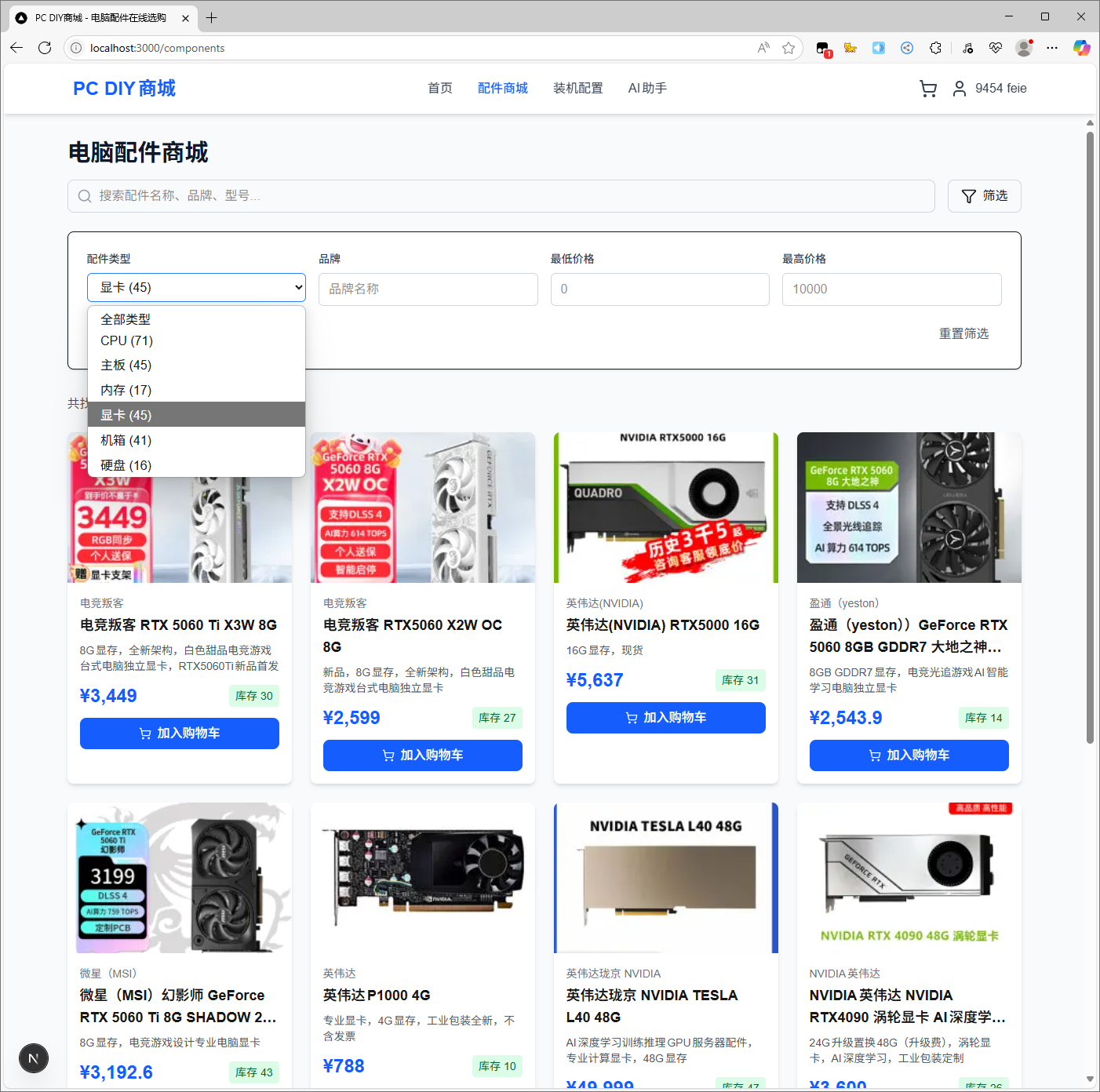
Task: Click the filter funnel button 筛选
Action: click(984, 196)
